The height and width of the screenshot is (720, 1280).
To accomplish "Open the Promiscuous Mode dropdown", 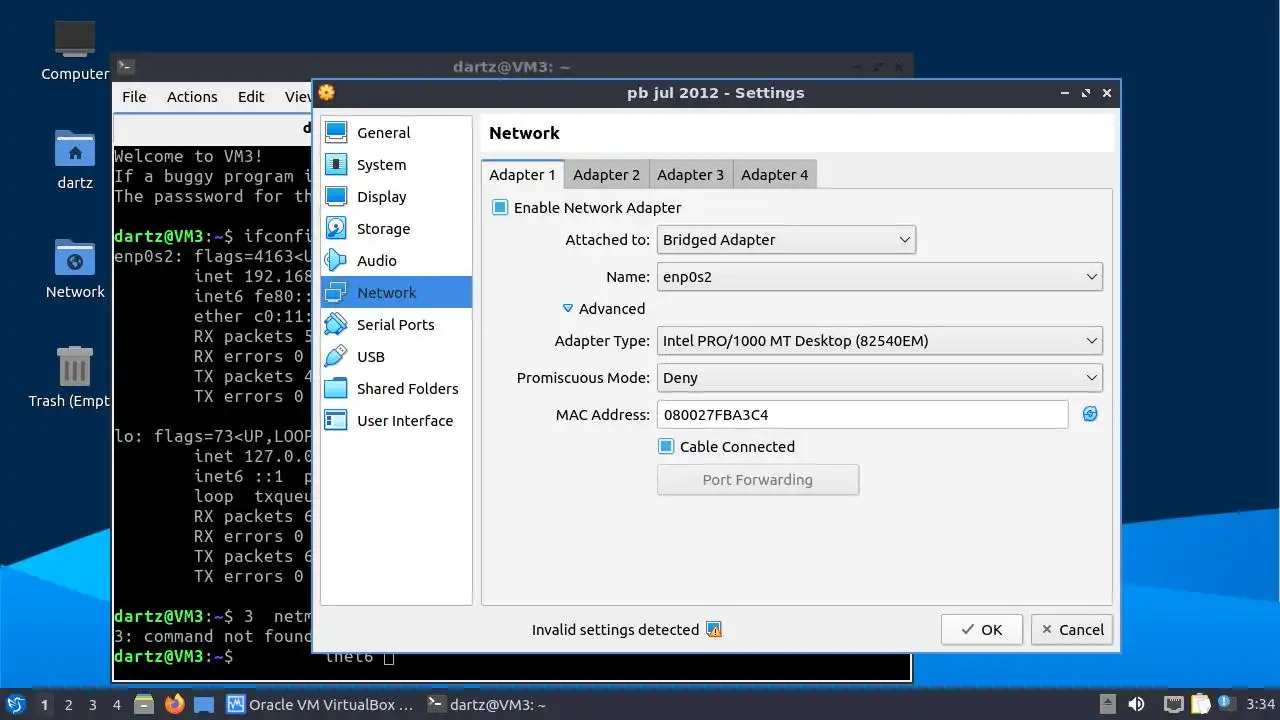I will (880, 378).
